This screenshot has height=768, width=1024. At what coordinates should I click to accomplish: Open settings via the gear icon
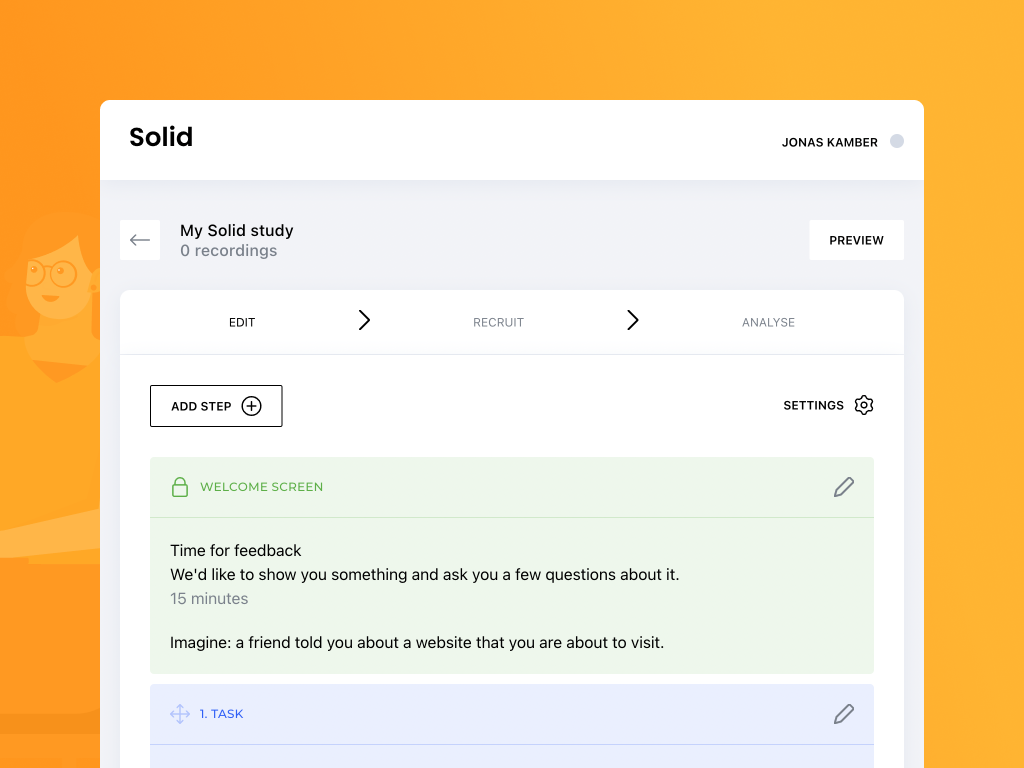(864, 405)
